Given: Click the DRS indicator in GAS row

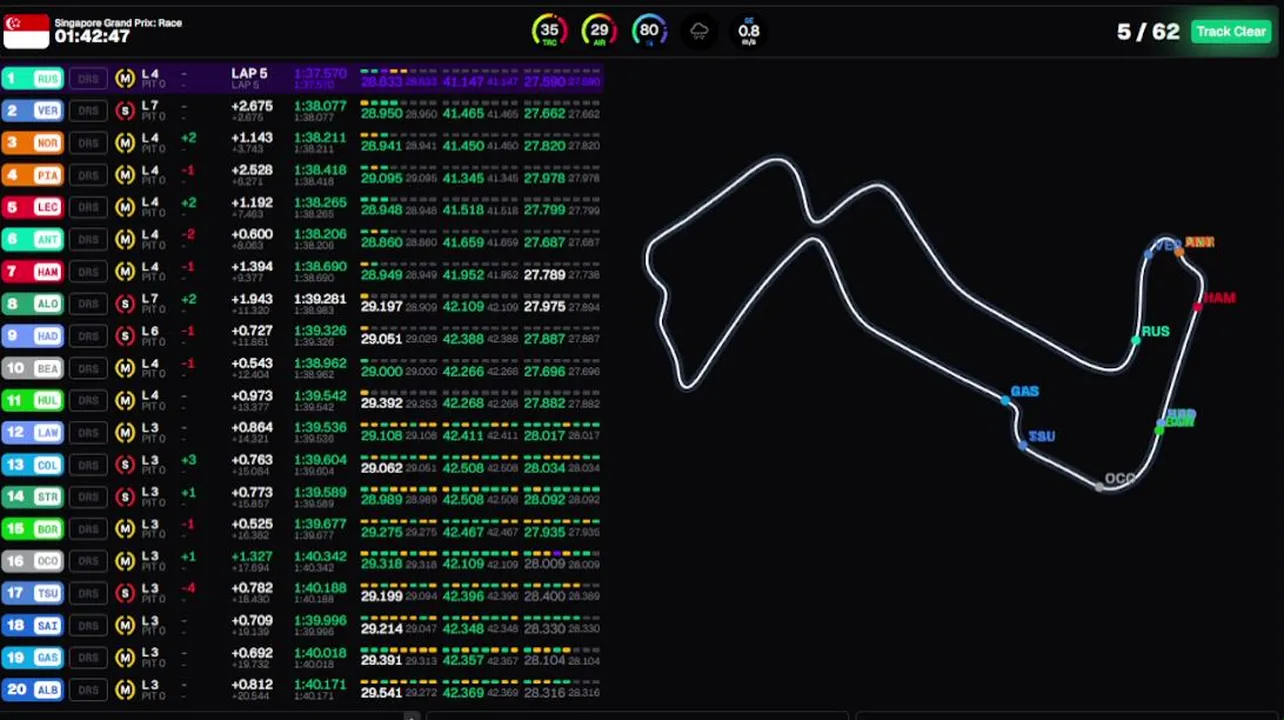Looking at the screenshot, I should [x=89, y=657].
